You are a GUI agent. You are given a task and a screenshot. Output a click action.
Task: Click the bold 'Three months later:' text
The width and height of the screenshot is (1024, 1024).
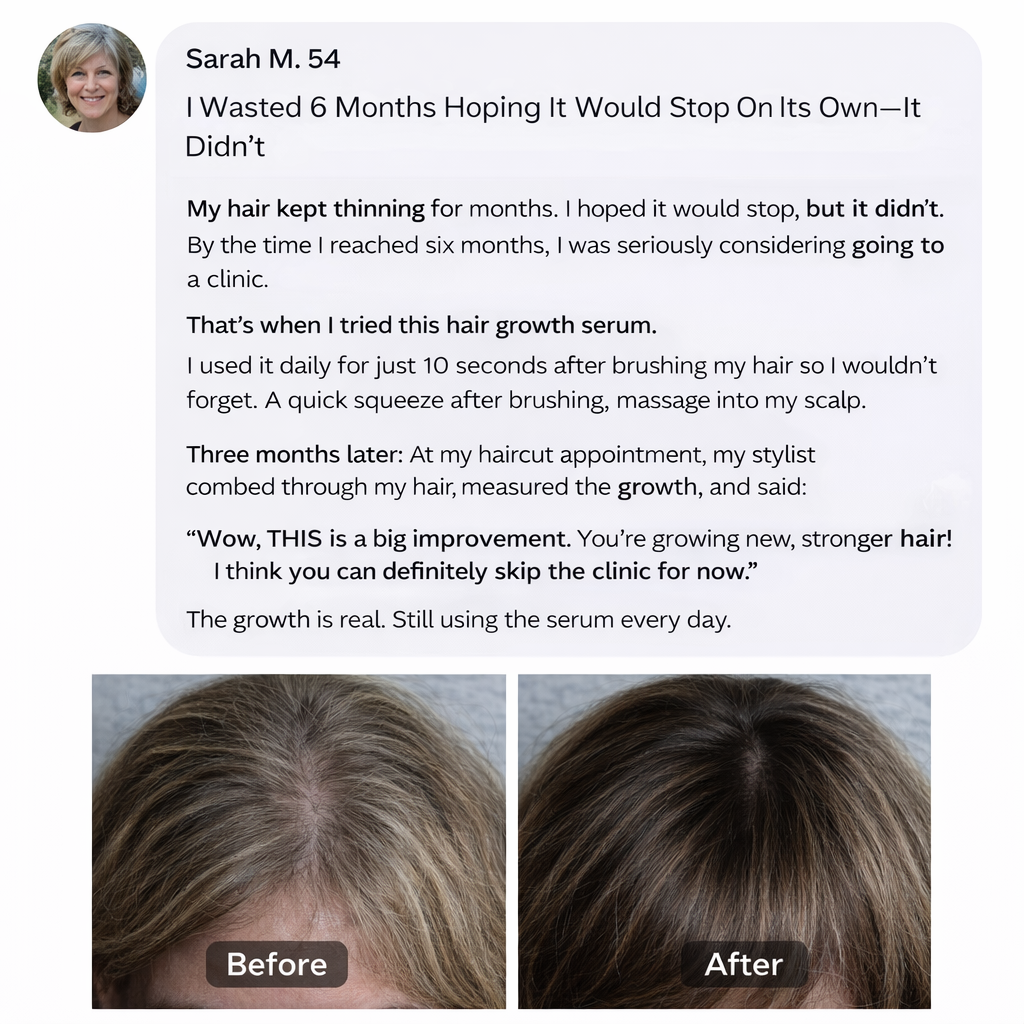tap(295, 455)
